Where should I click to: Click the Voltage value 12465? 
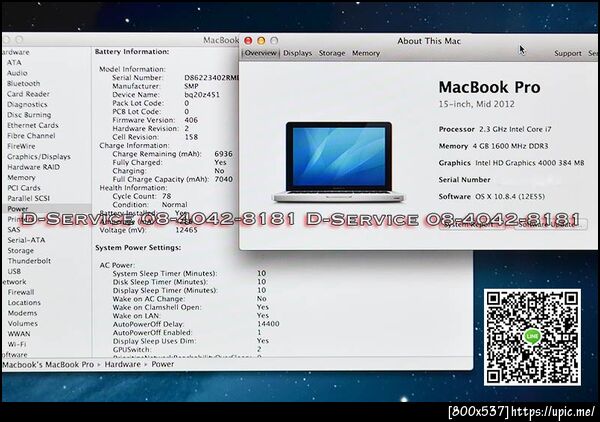[x=186, y=230]
